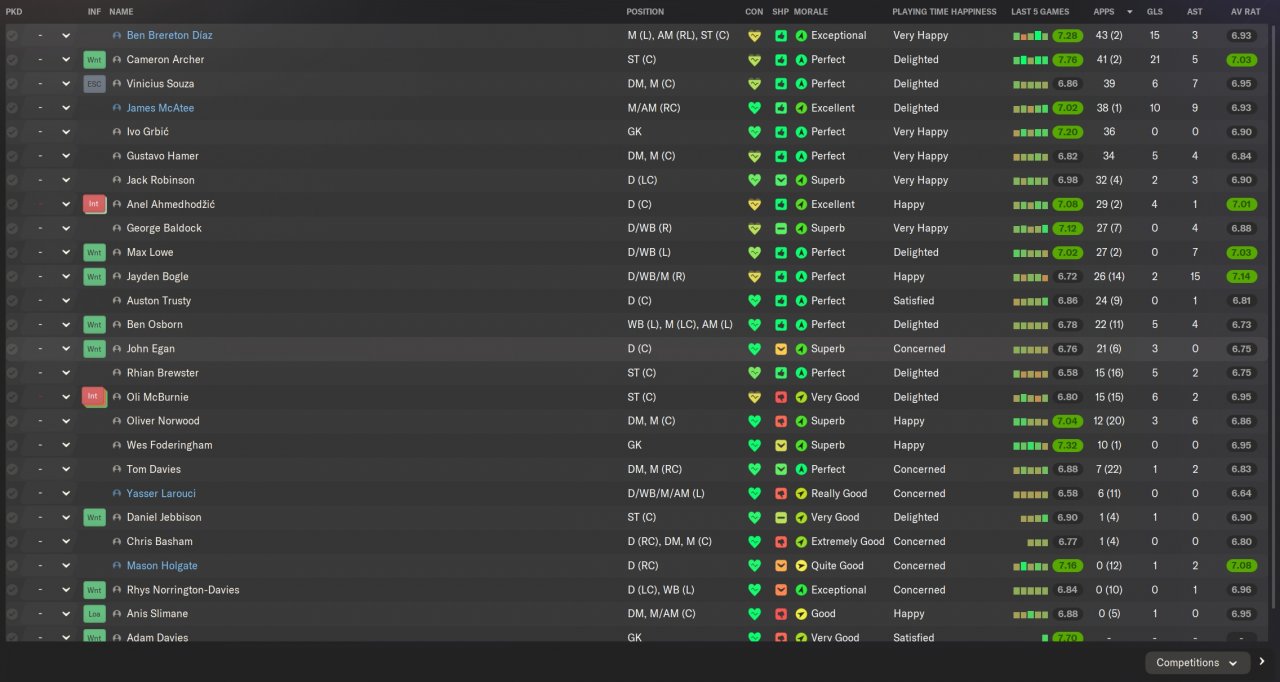The width and height of the screenshot is (1280, 682).
Task: Toggle the picked checkmark for Tom Davies
Action: [12, 469]
